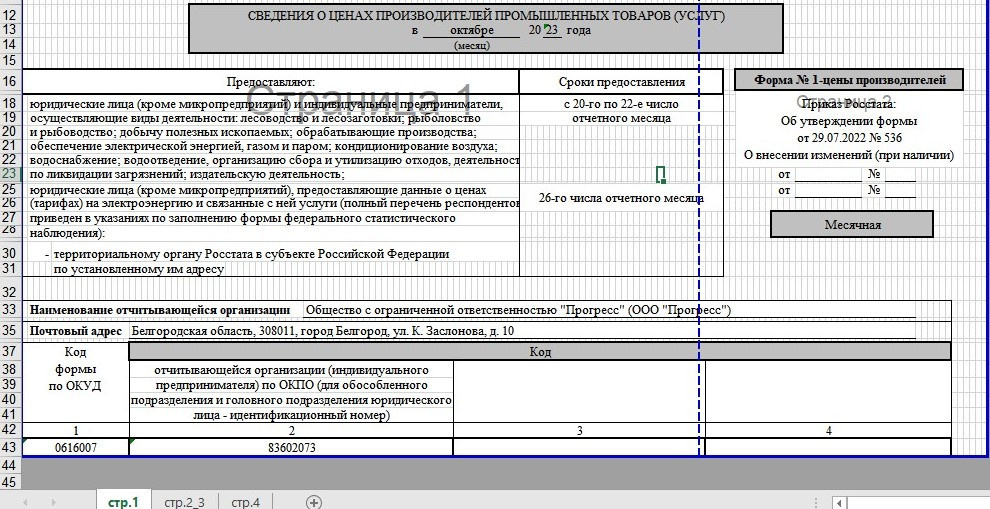
Task: Select the title 'СВЕДЕНИЯ О ЦЕНАХ ПРОИЗВОДИТЕЛЕЙ' cell
Action: pos(486,16)
